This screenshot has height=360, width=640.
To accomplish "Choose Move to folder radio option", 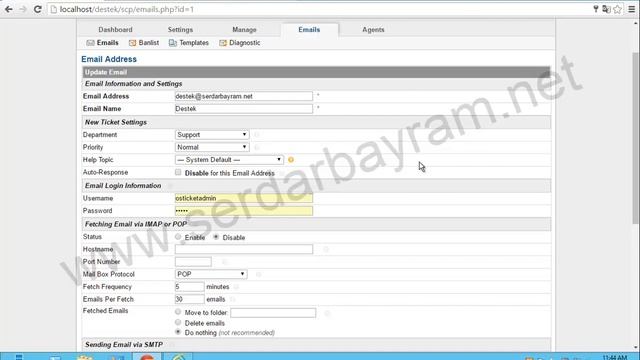I will pyautogui.click(x=178, y=312).
